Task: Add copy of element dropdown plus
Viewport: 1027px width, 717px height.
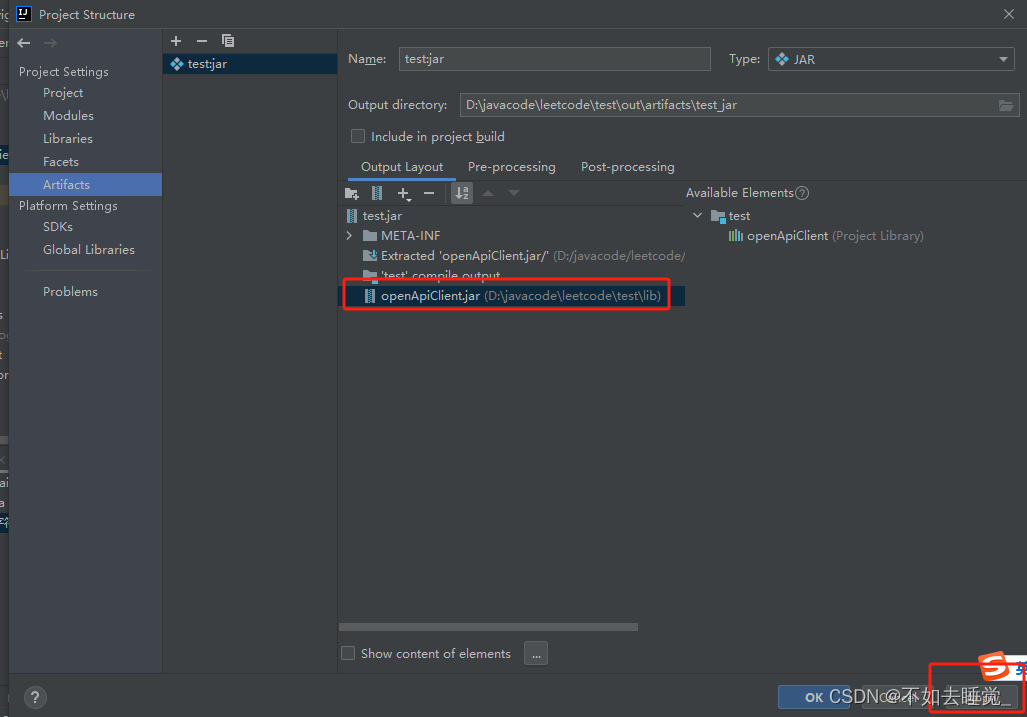Action: coord(404,194)
